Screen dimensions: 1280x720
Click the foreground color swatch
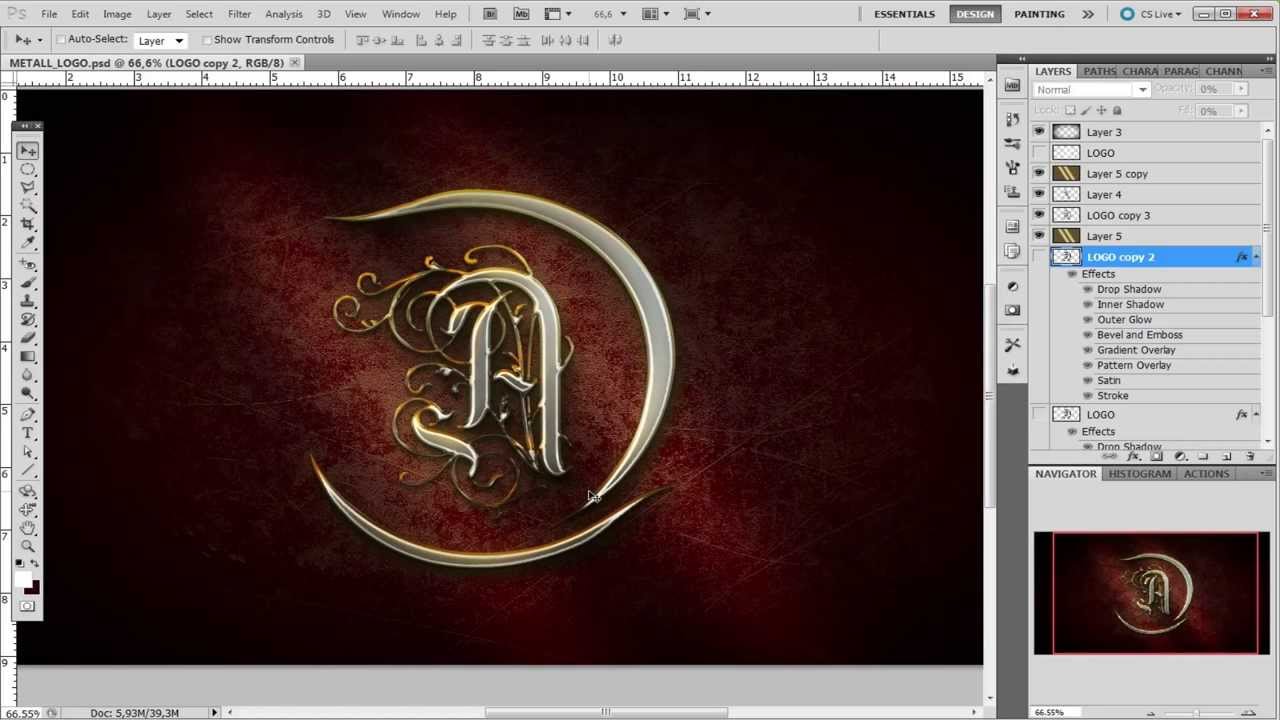click(x=23, y=581)
